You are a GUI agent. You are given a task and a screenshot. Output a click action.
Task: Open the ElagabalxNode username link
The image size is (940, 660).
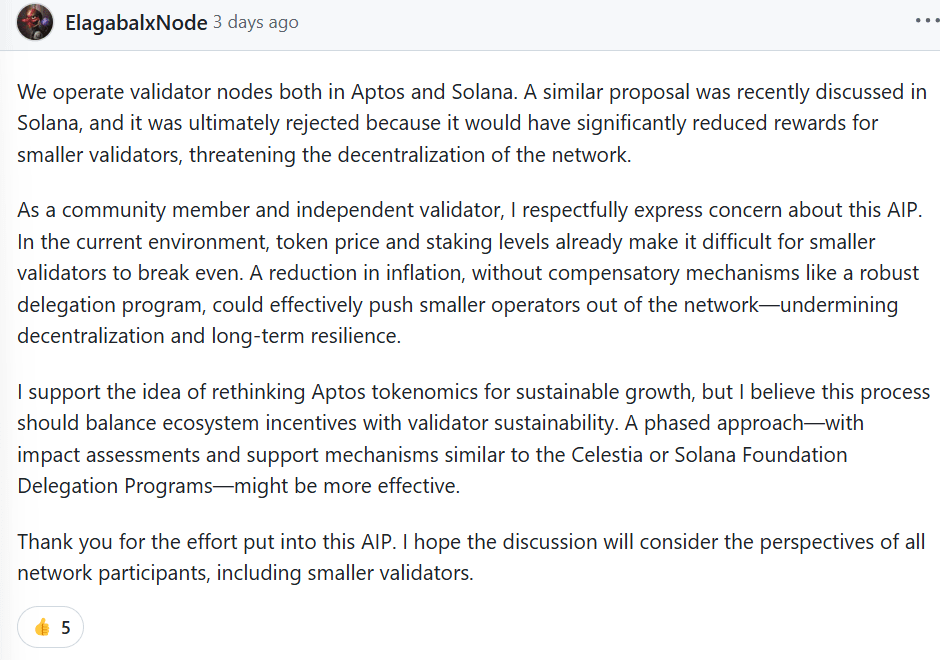(136, 23)
